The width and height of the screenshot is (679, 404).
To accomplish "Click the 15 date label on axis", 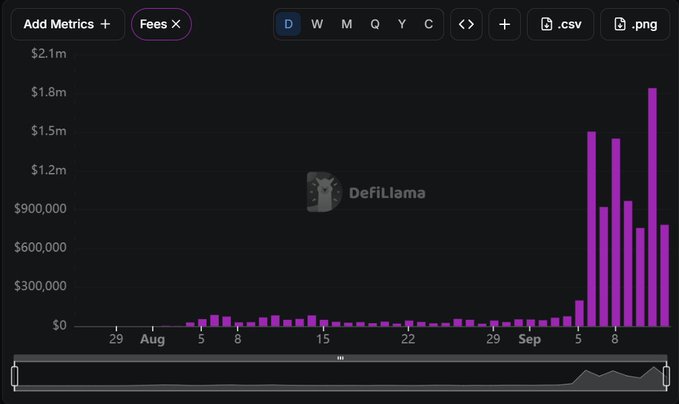I will click(x=323, y=339).
